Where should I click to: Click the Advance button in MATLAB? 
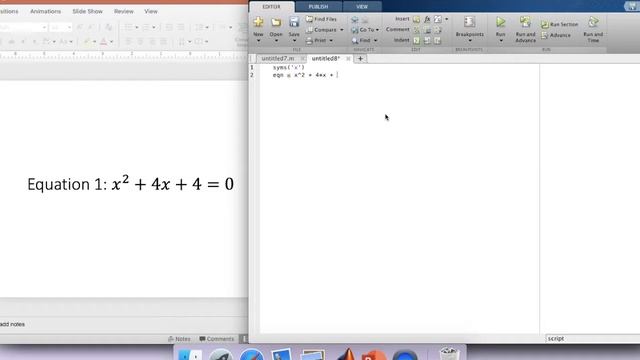tap(556, 36)
